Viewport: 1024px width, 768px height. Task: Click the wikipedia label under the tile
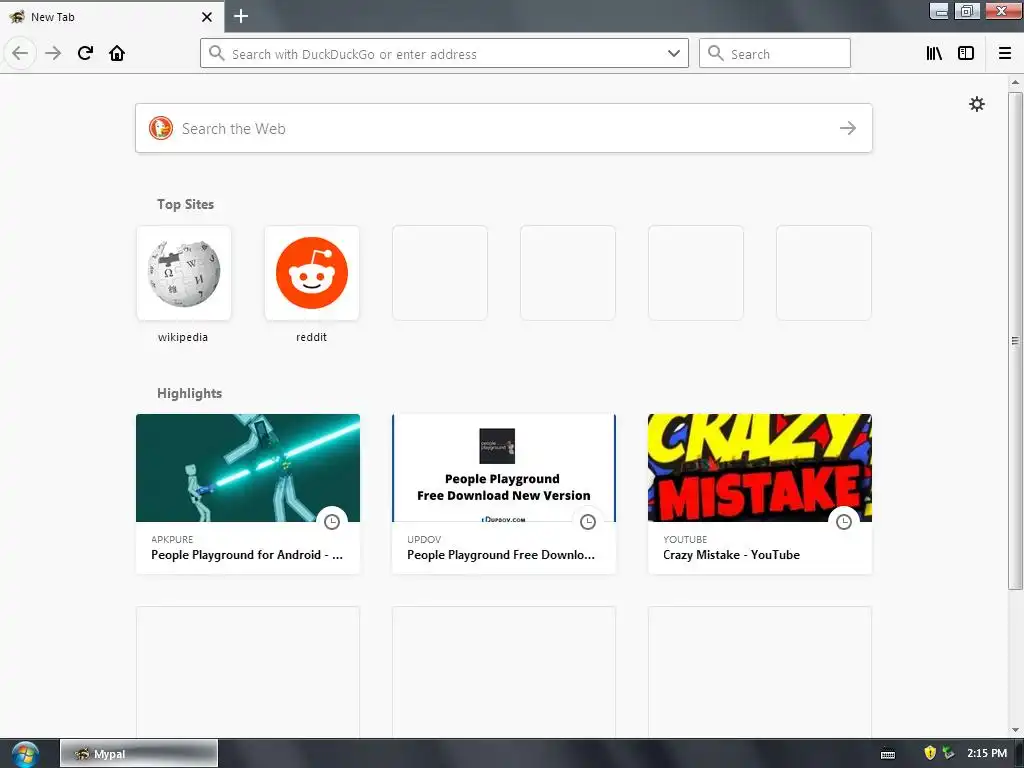click(x=183, y=337)
